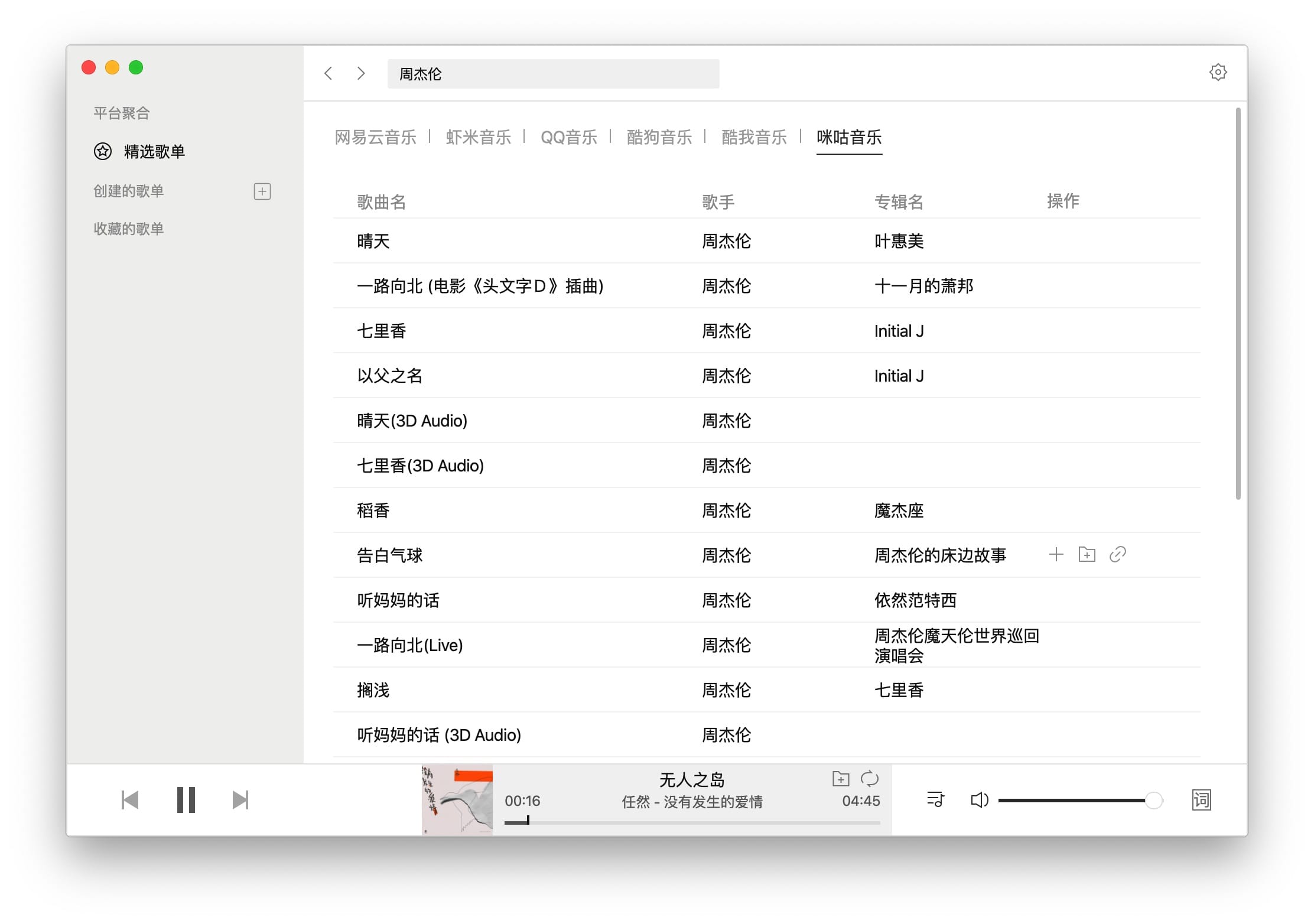The height and width of the screenshot is (924, 1314).
Task: Copy the source link for 告白气球
Action: (1117, 555)
